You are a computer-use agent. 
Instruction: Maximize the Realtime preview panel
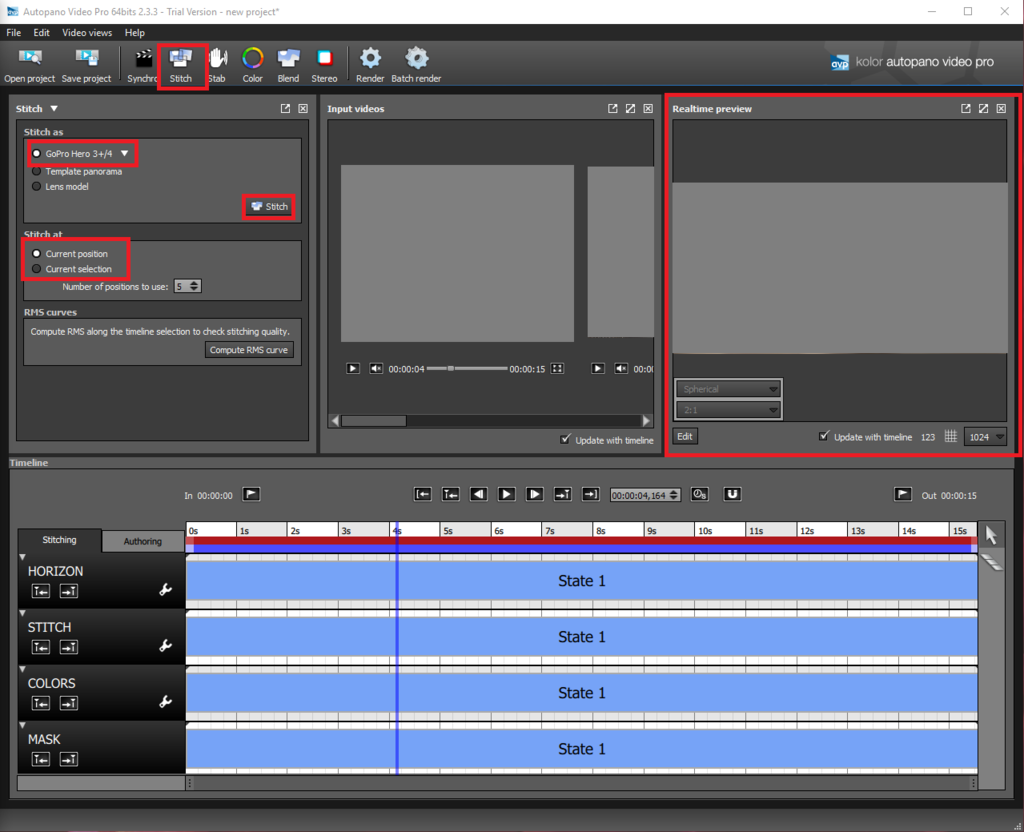click(984, 108)
